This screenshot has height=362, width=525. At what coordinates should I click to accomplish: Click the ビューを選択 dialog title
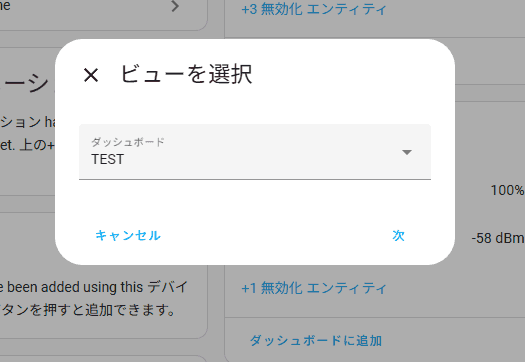tap(186, 74)
